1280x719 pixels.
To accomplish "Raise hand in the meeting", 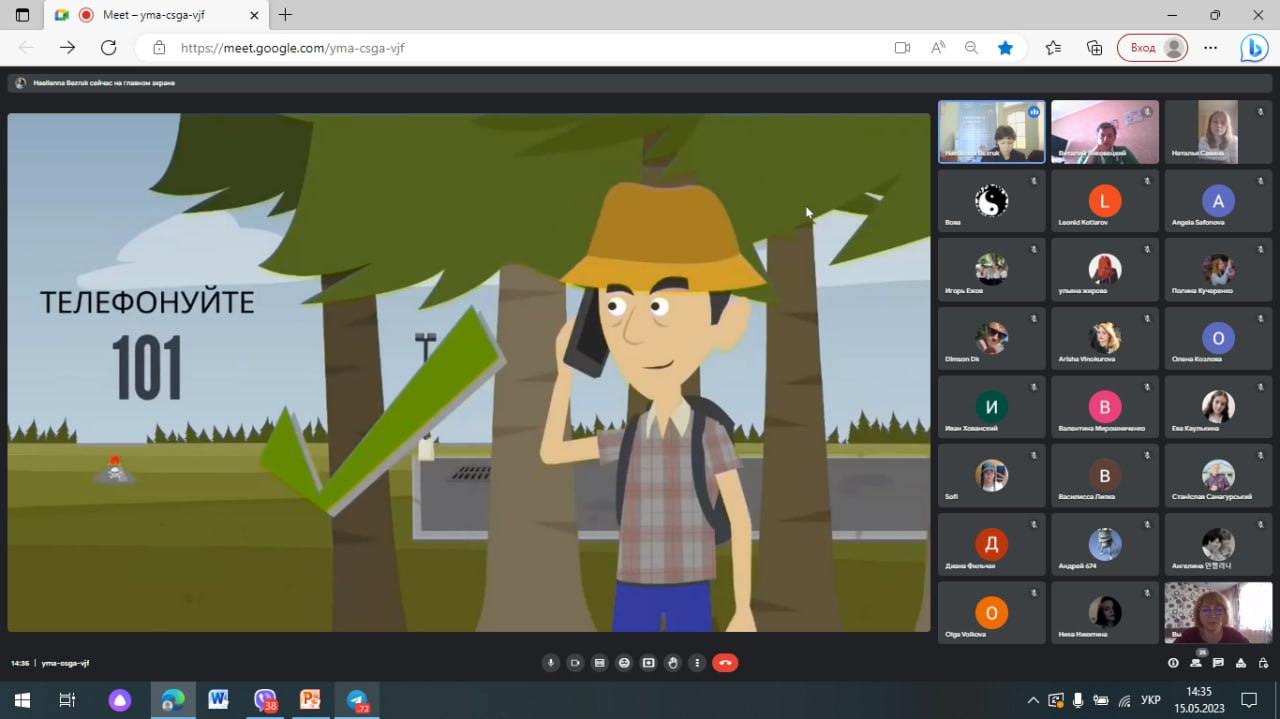I will pos(673,663).
